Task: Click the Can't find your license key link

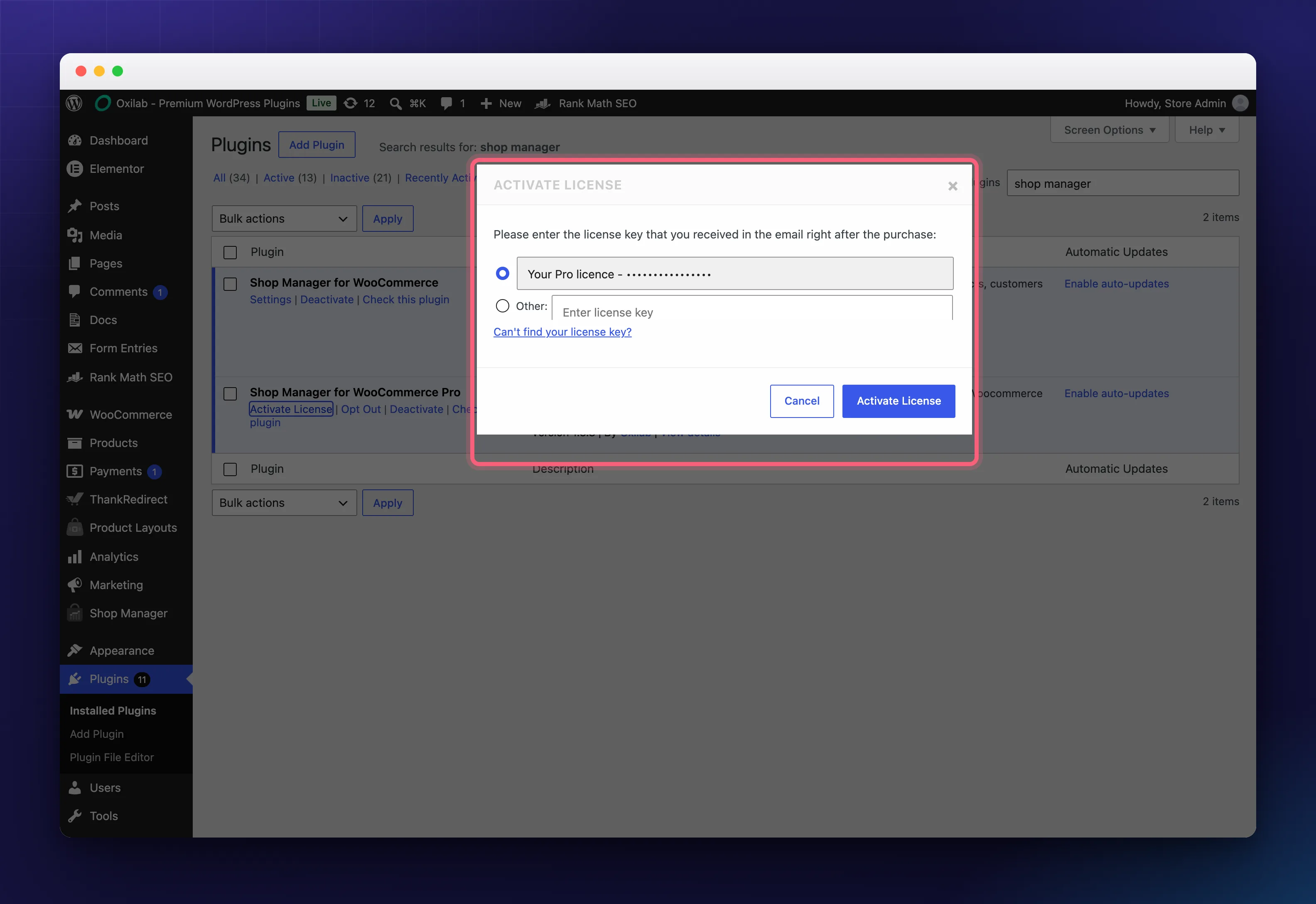Action: [x=562, y=332]
